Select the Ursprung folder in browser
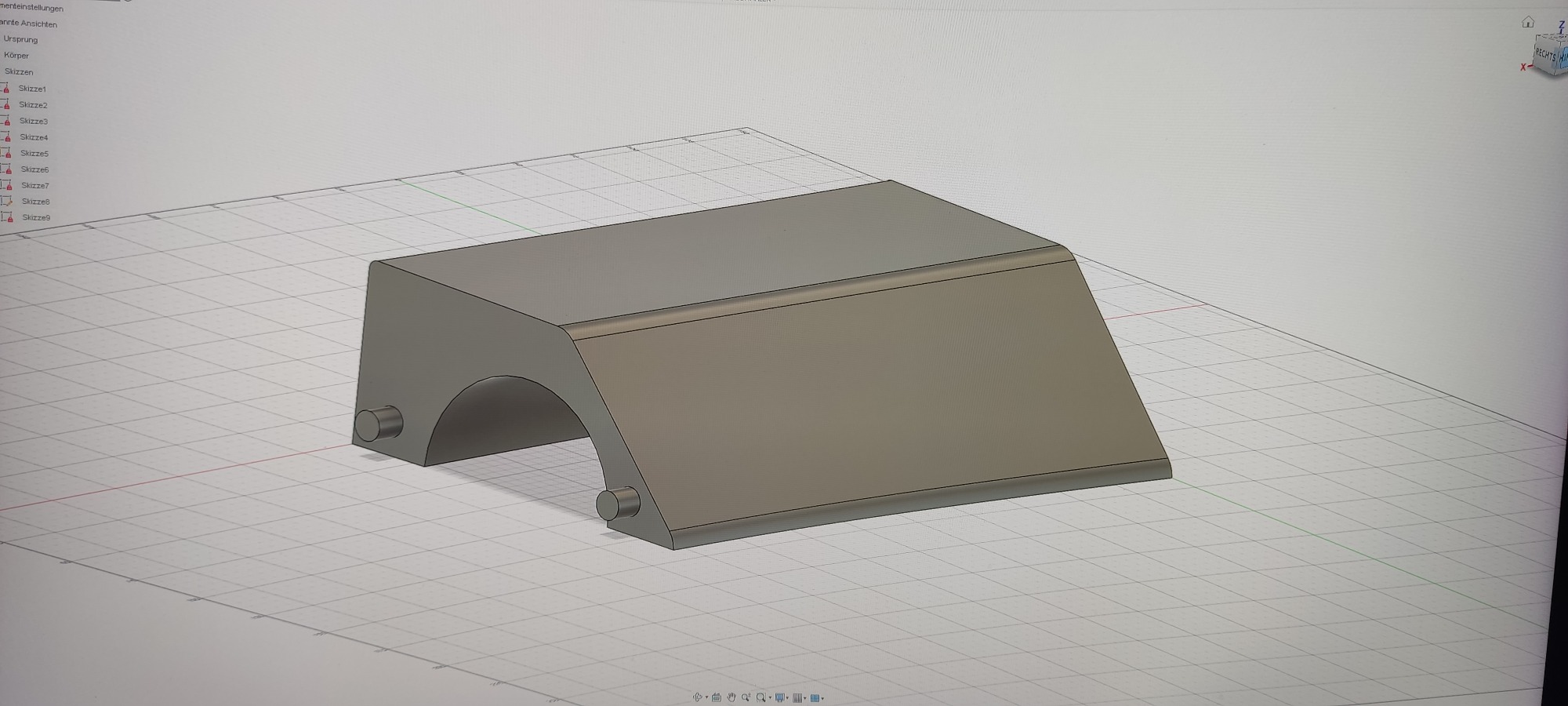 (20, 39)
